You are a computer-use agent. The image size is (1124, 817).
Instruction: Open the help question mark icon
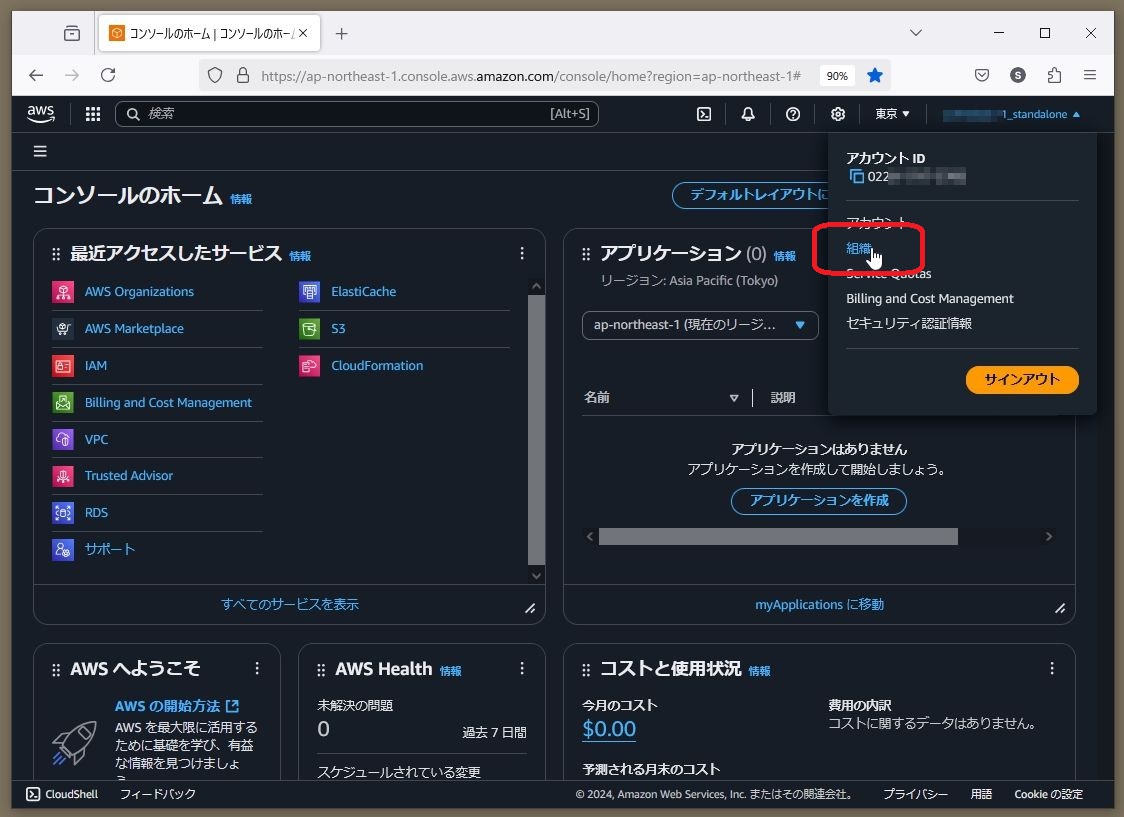click(792, 114)
